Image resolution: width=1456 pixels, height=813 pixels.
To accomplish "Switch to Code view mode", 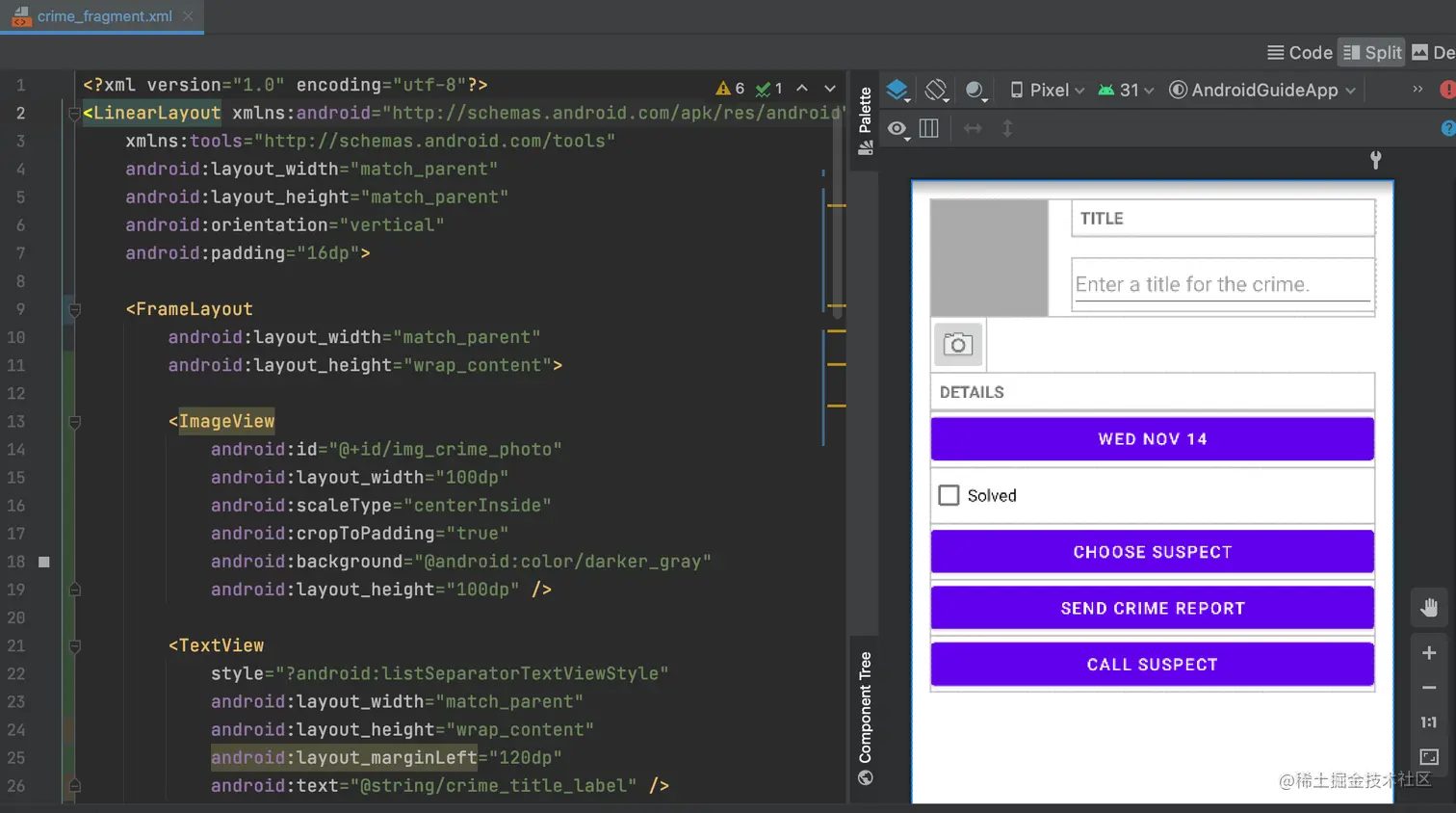I will point(1300,53).
